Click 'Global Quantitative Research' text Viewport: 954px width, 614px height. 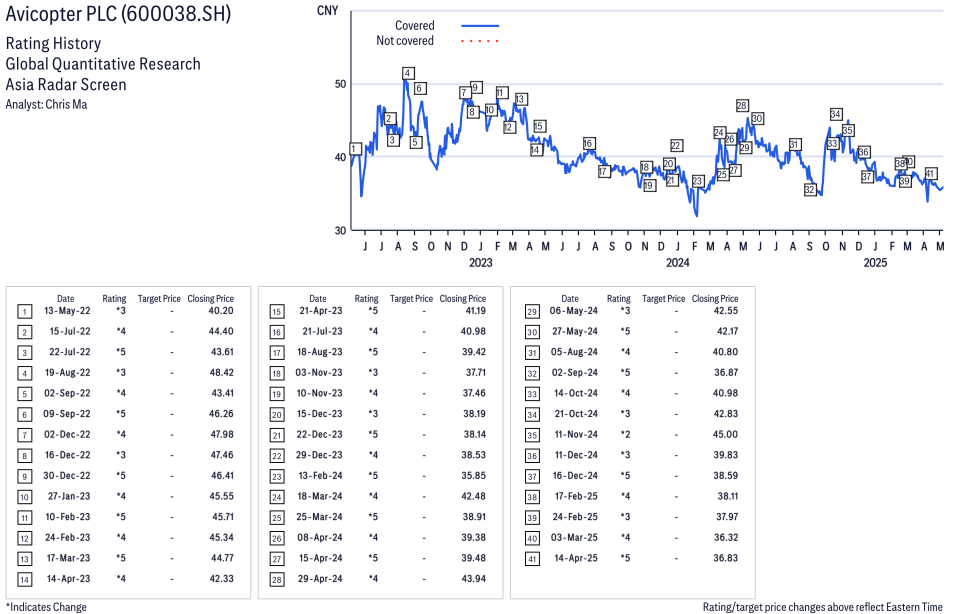103,64
